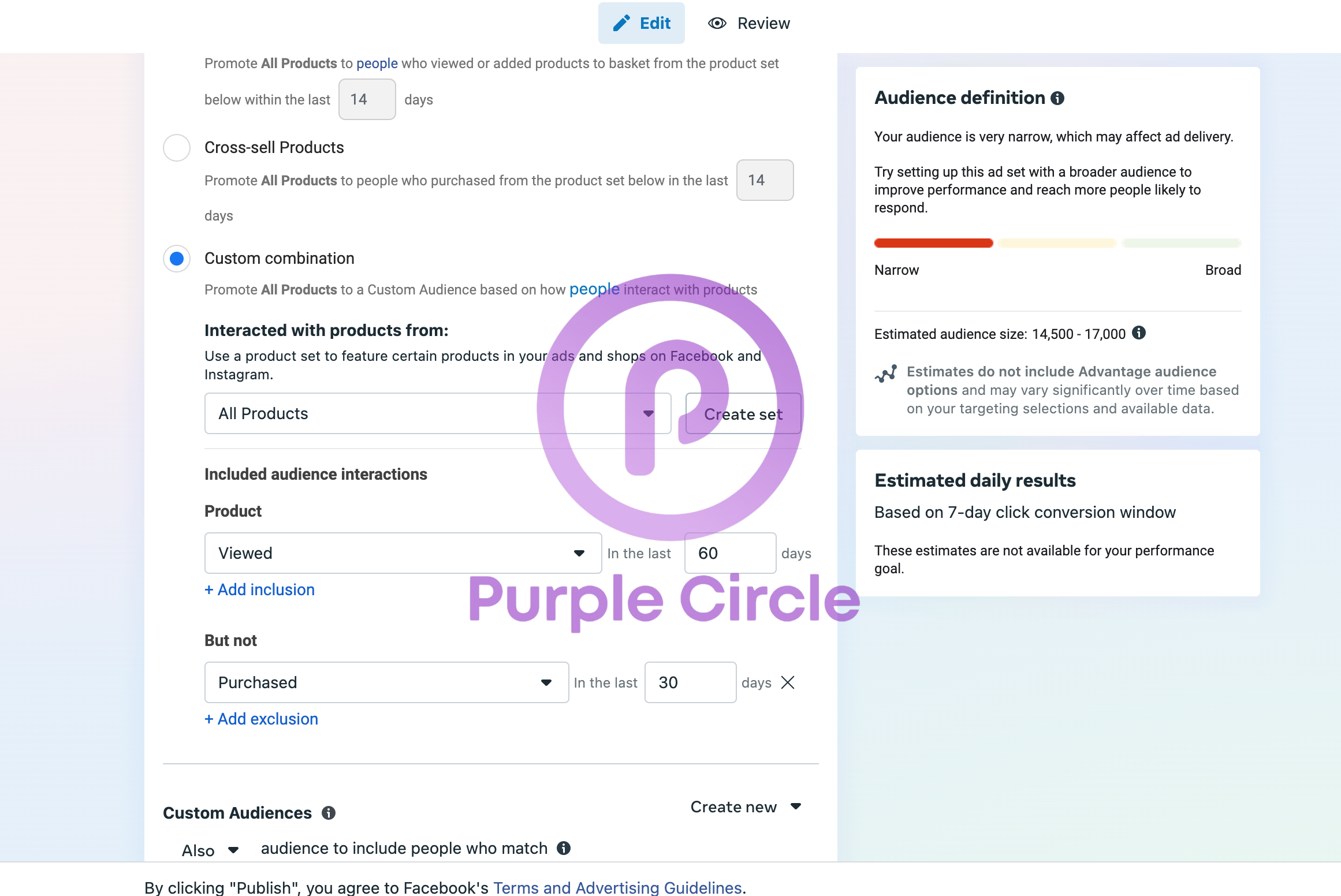
Task: Click the Audience definition info icon
Action: [x=1057, y=98]
